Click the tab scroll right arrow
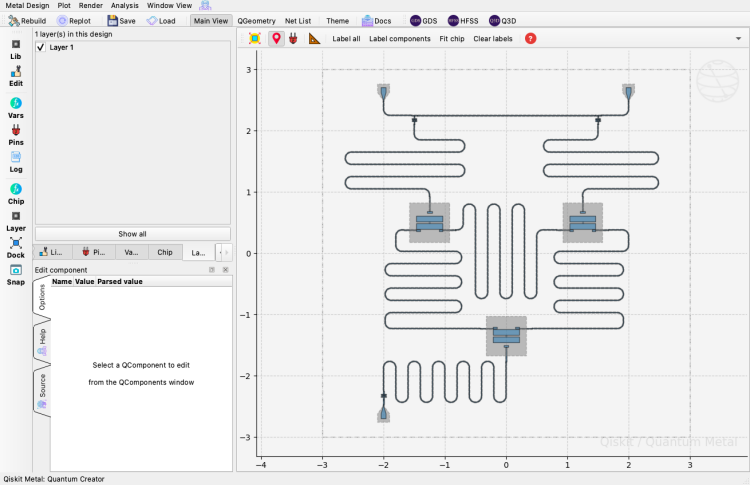This screenshot has height=485, width=750. click(227, 252)
